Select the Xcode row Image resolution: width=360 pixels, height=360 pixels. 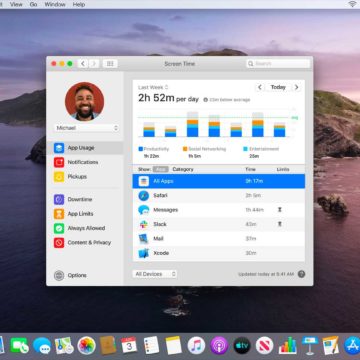pos(219,253)
